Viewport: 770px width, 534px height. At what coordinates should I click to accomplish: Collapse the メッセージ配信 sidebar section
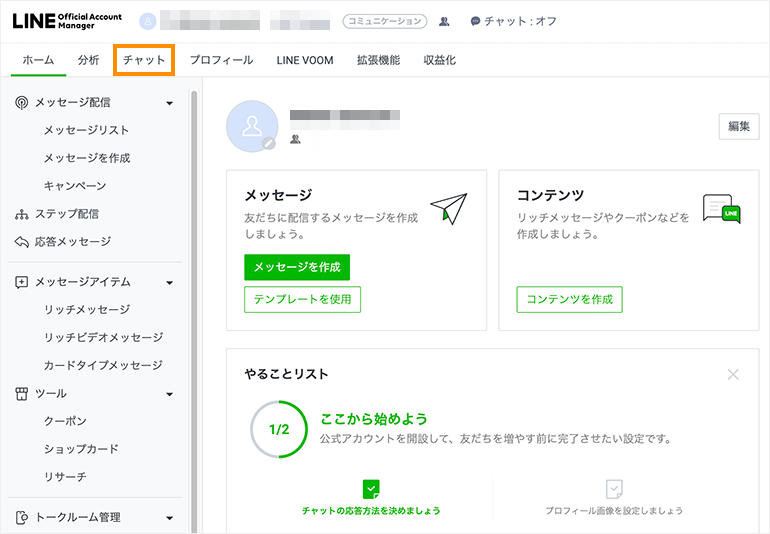[x=169, y=103]
